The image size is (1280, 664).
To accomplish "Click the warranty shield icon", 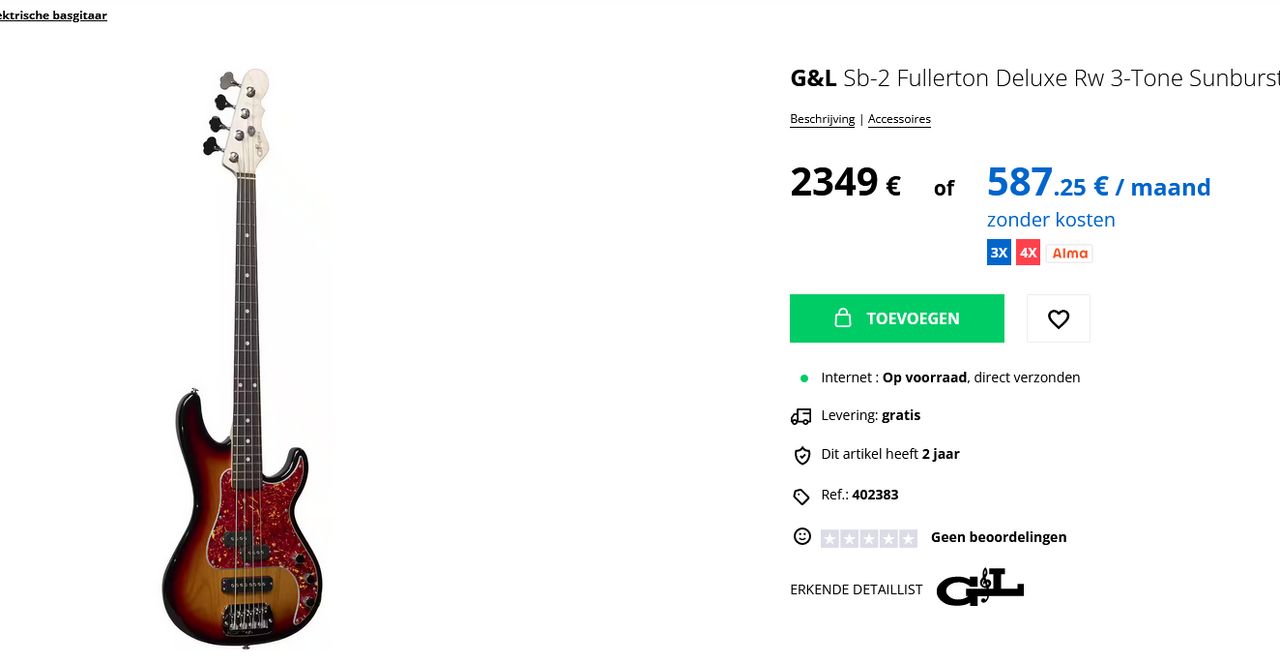I will 802,455.
